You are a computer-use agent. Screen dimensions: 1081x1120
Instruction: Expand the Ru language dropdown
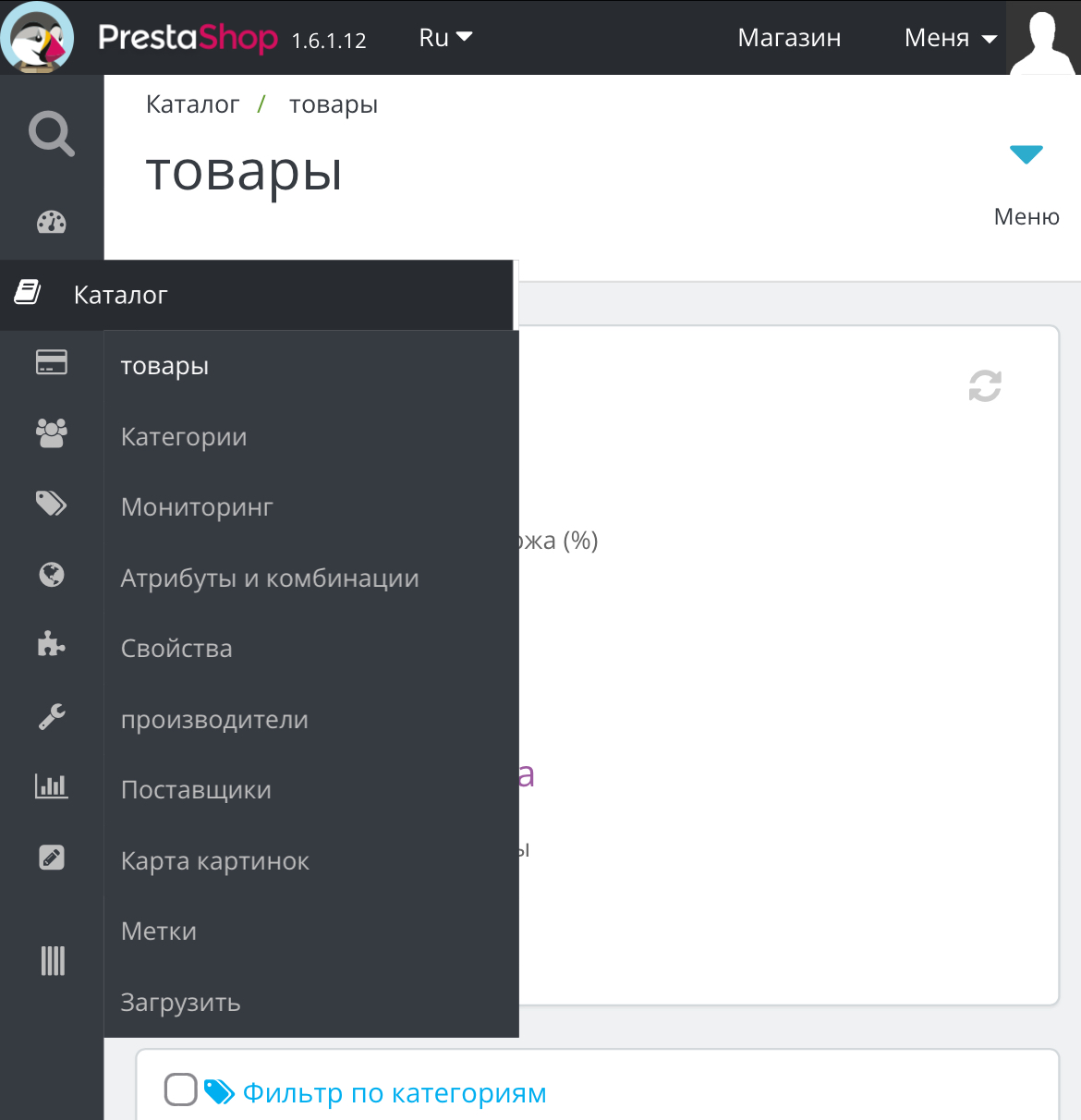[445, 38]
